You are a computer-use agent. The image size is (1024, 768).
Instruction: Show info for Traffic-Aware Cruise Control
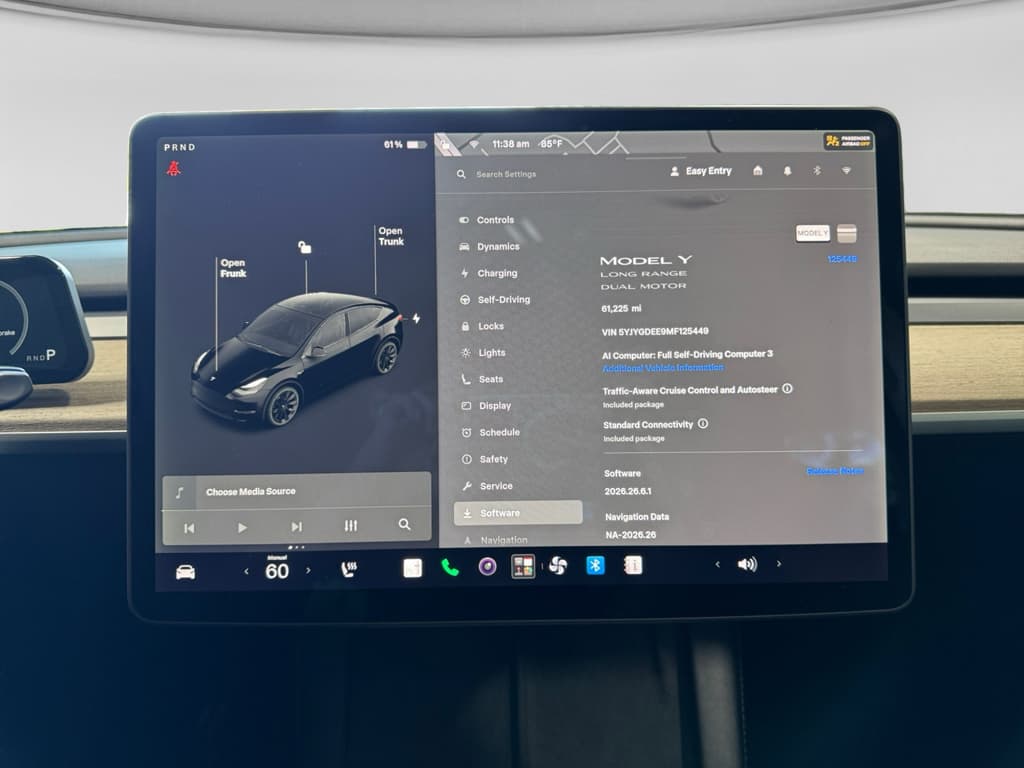click(x=788, y=389)
